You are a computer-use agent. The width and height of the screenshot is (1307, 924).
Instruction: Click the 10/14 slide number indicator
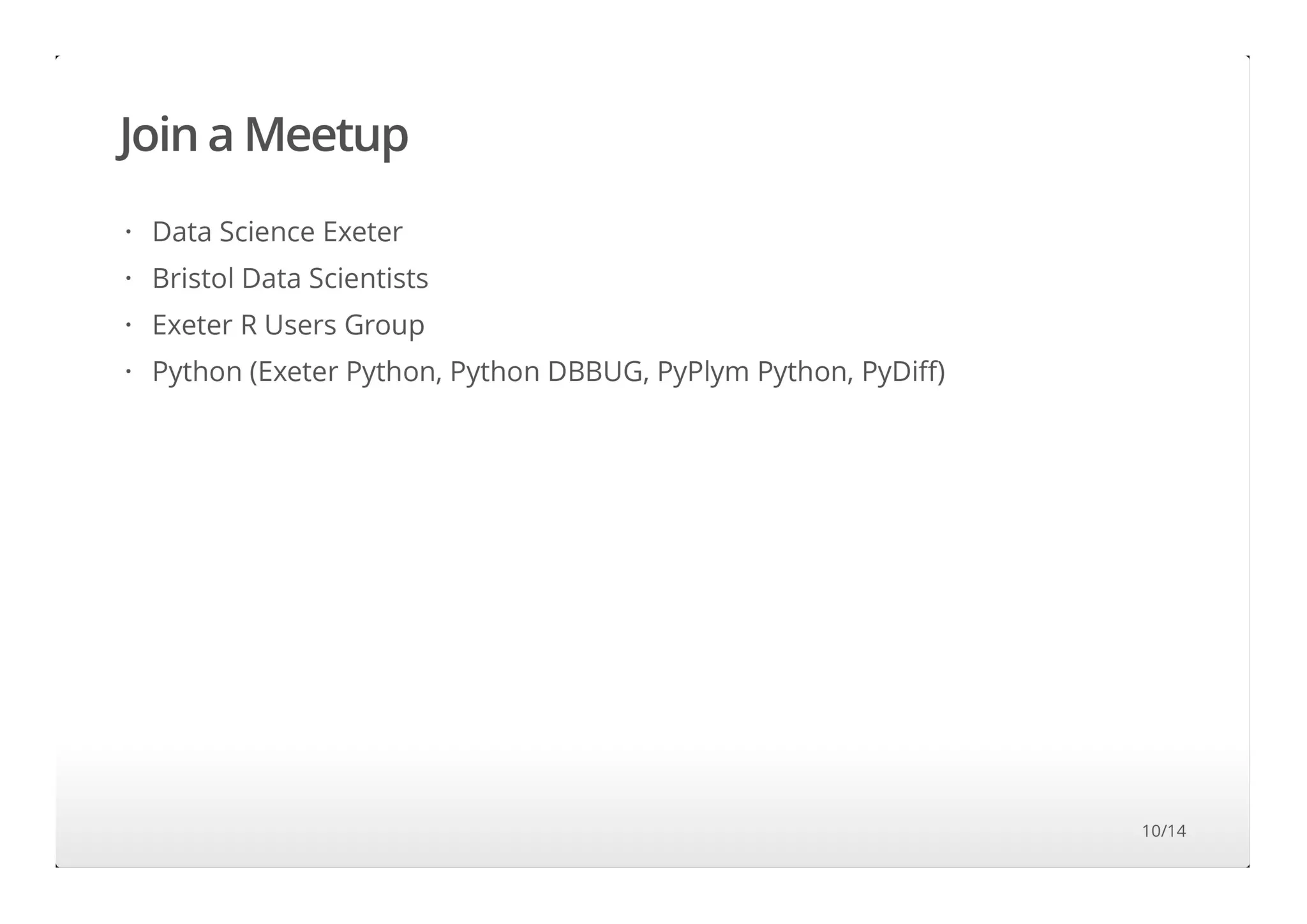click(1163, 831)
